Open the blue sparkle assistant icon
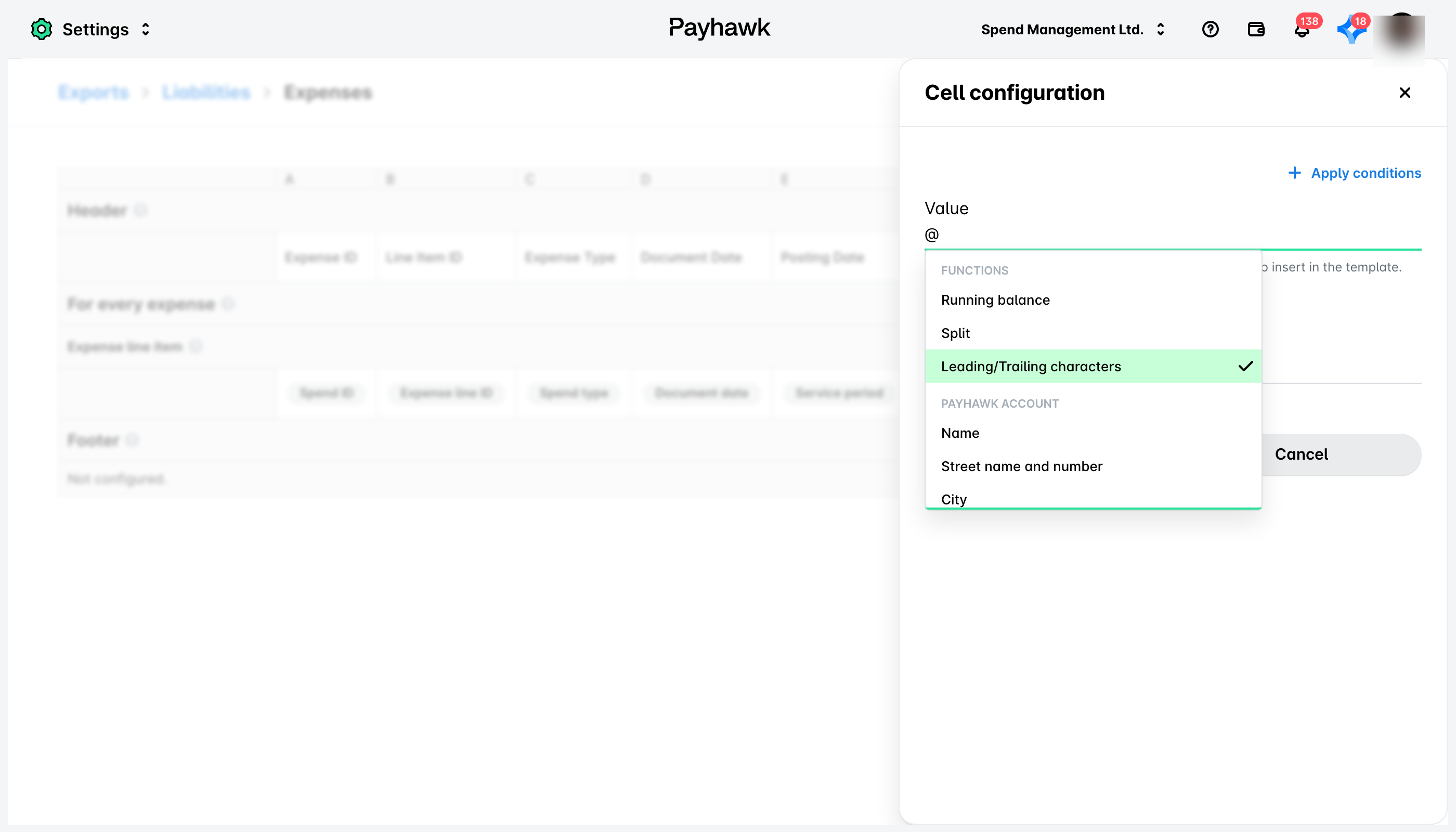The image size is (1456, 832). click(x=1351, y=29)
